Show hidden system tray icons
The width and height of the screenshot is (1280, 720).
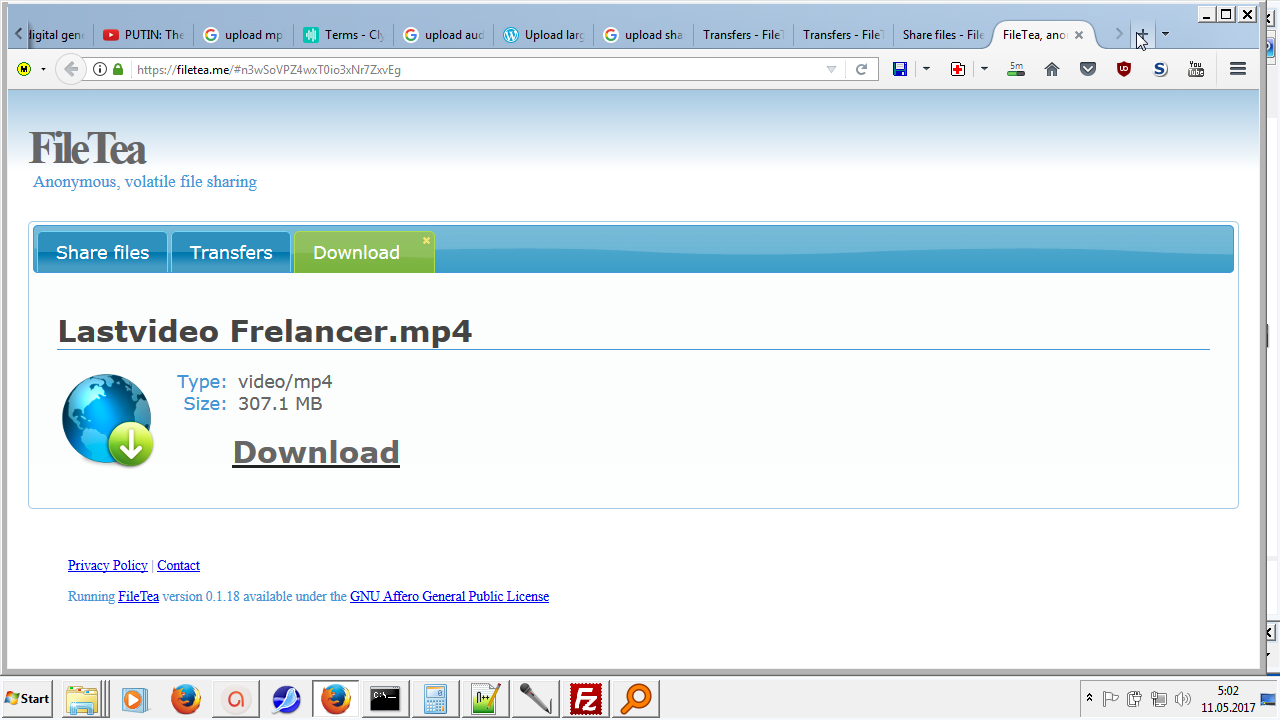pos(1089,699)
